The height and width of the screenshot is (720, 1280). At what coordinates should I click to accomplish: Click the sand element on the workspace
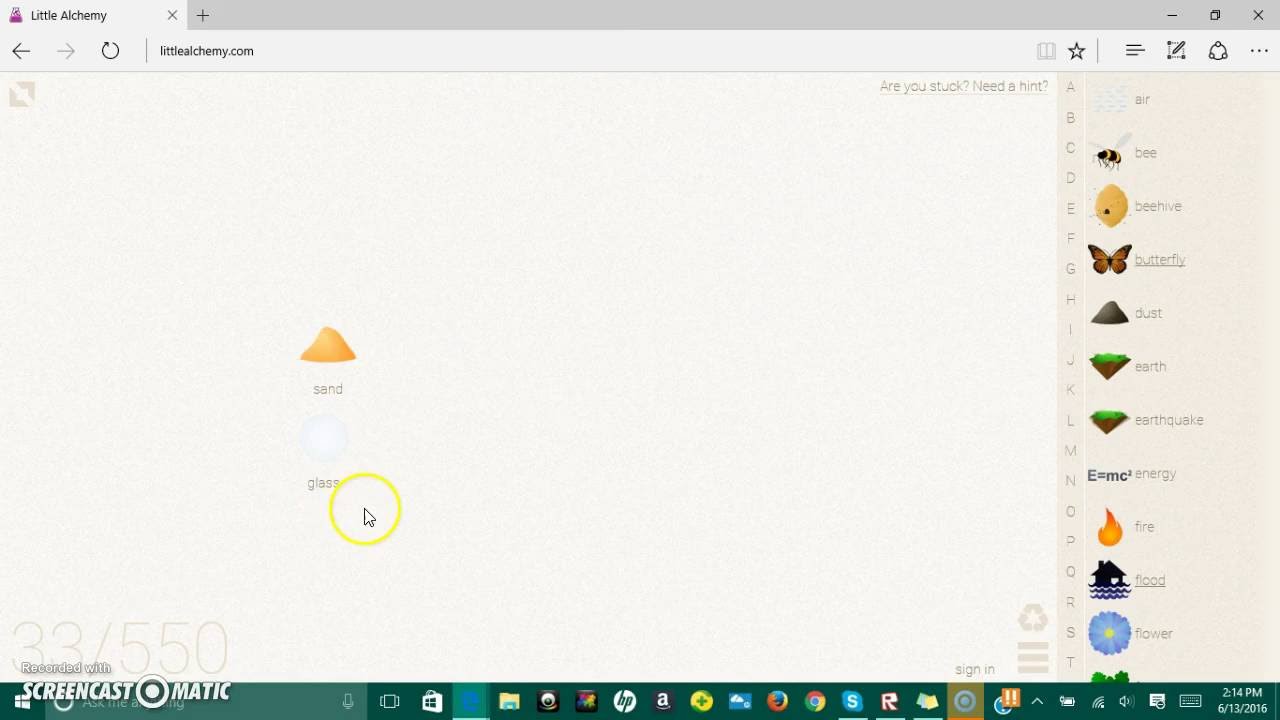tap(328, 346)
